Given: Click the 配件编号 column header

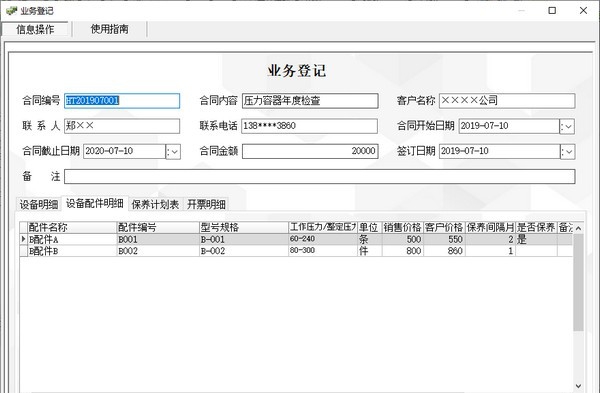Looking at the screenshot, I should (x=158, y=227).
